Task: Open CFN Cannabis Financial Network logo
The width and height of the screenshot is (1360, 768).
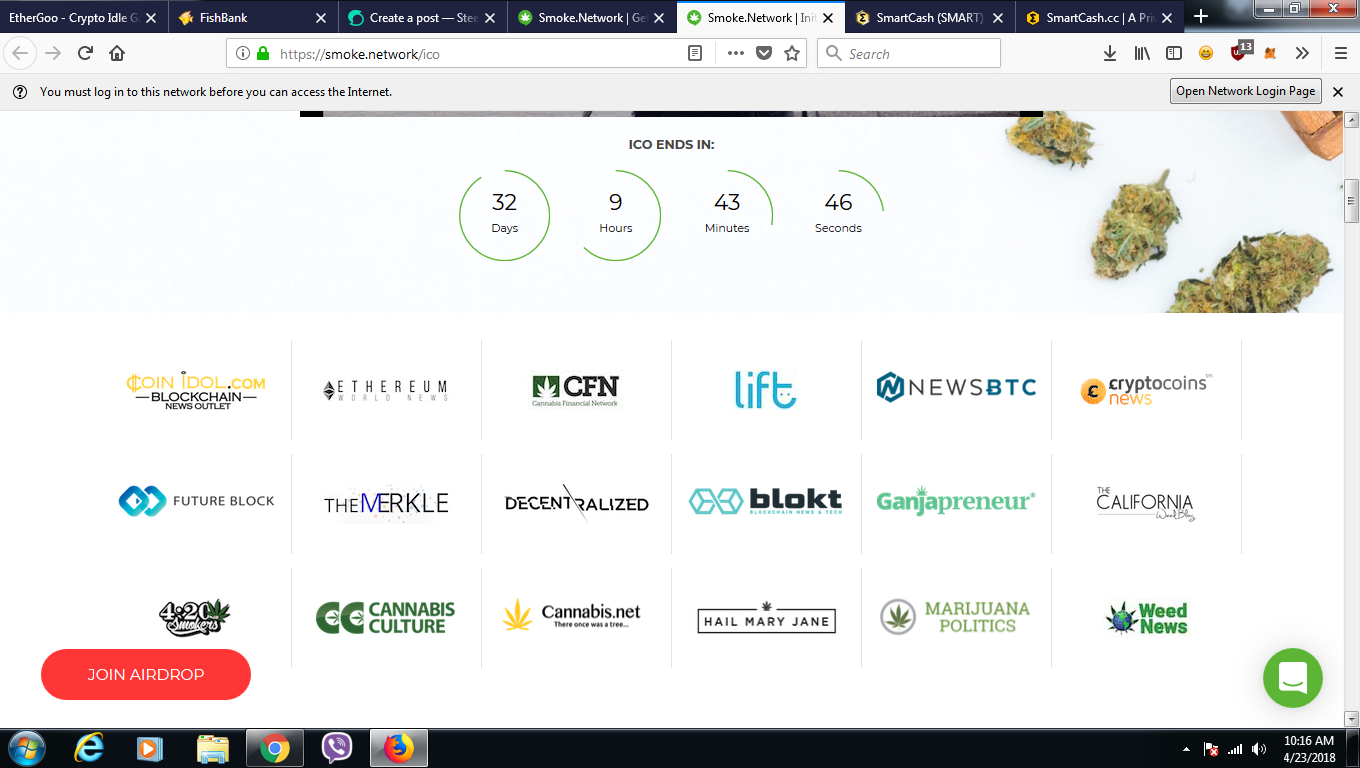Action: (x=576, y=390)
